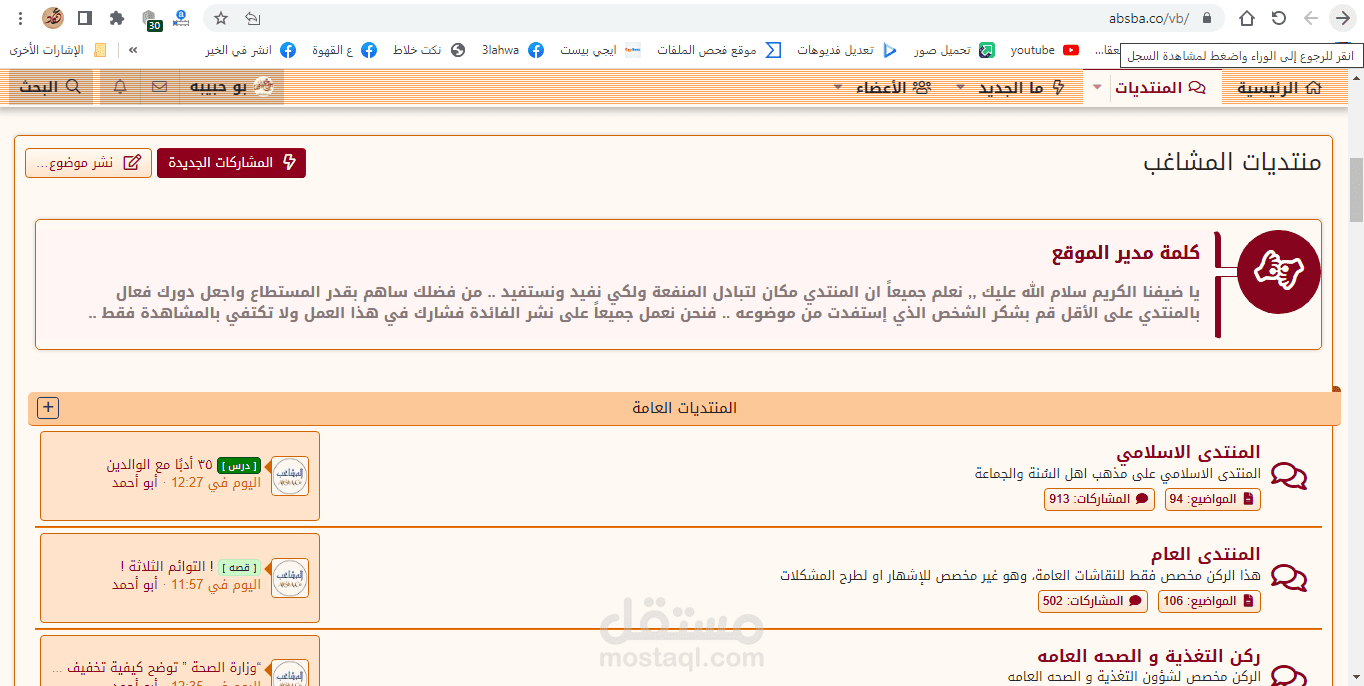Click the المواضيع: 106 badge
The height and width of the screenshot is (686, 1364).
1209,601
